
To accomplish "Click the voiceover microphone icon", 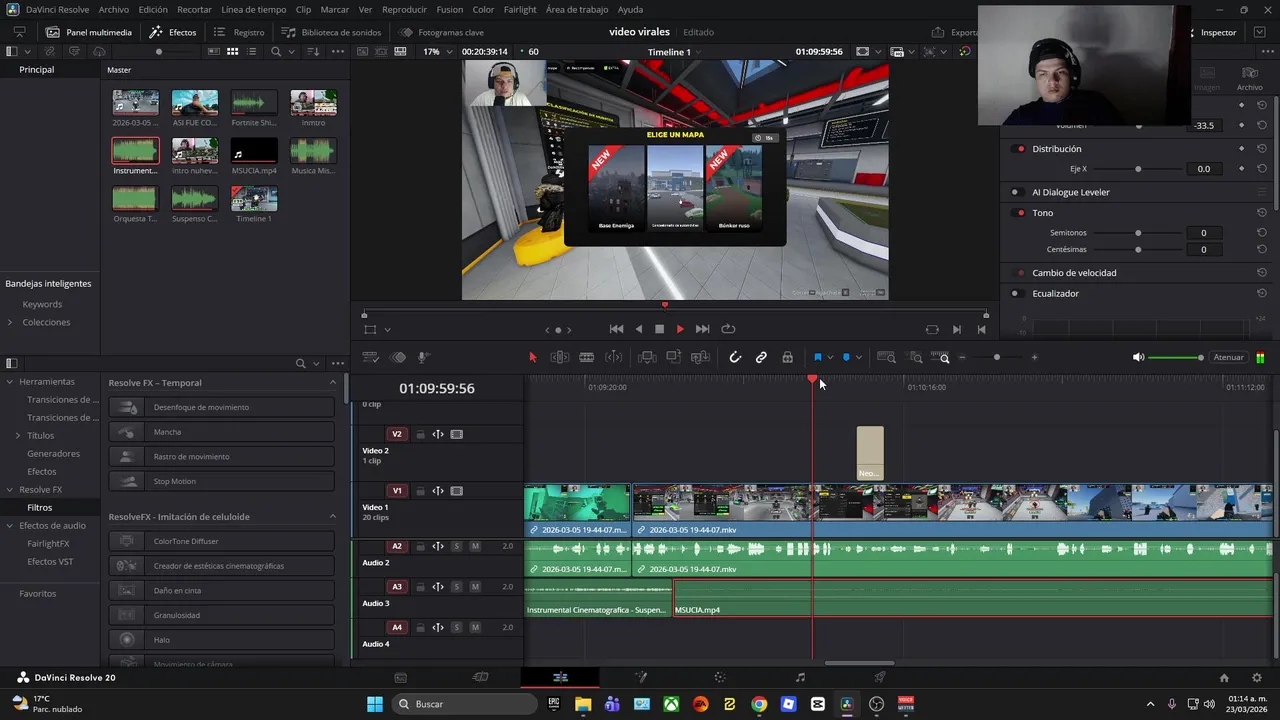I will (x=423, y=357).
